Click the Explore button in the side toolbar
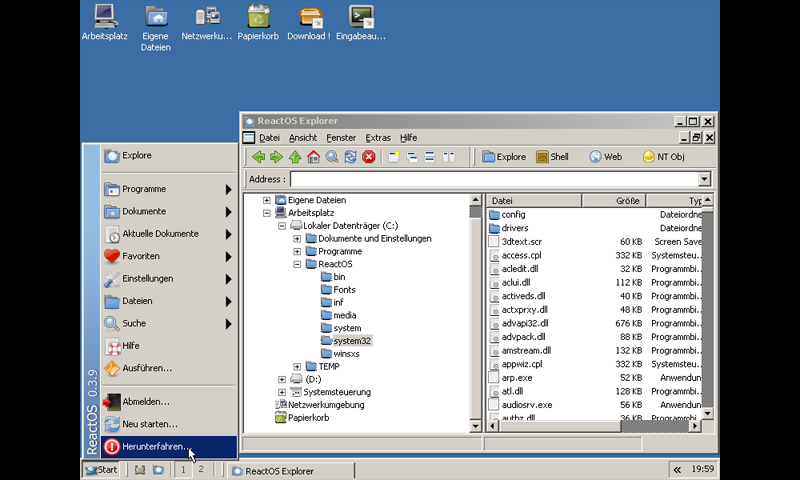 click(504, 157)
